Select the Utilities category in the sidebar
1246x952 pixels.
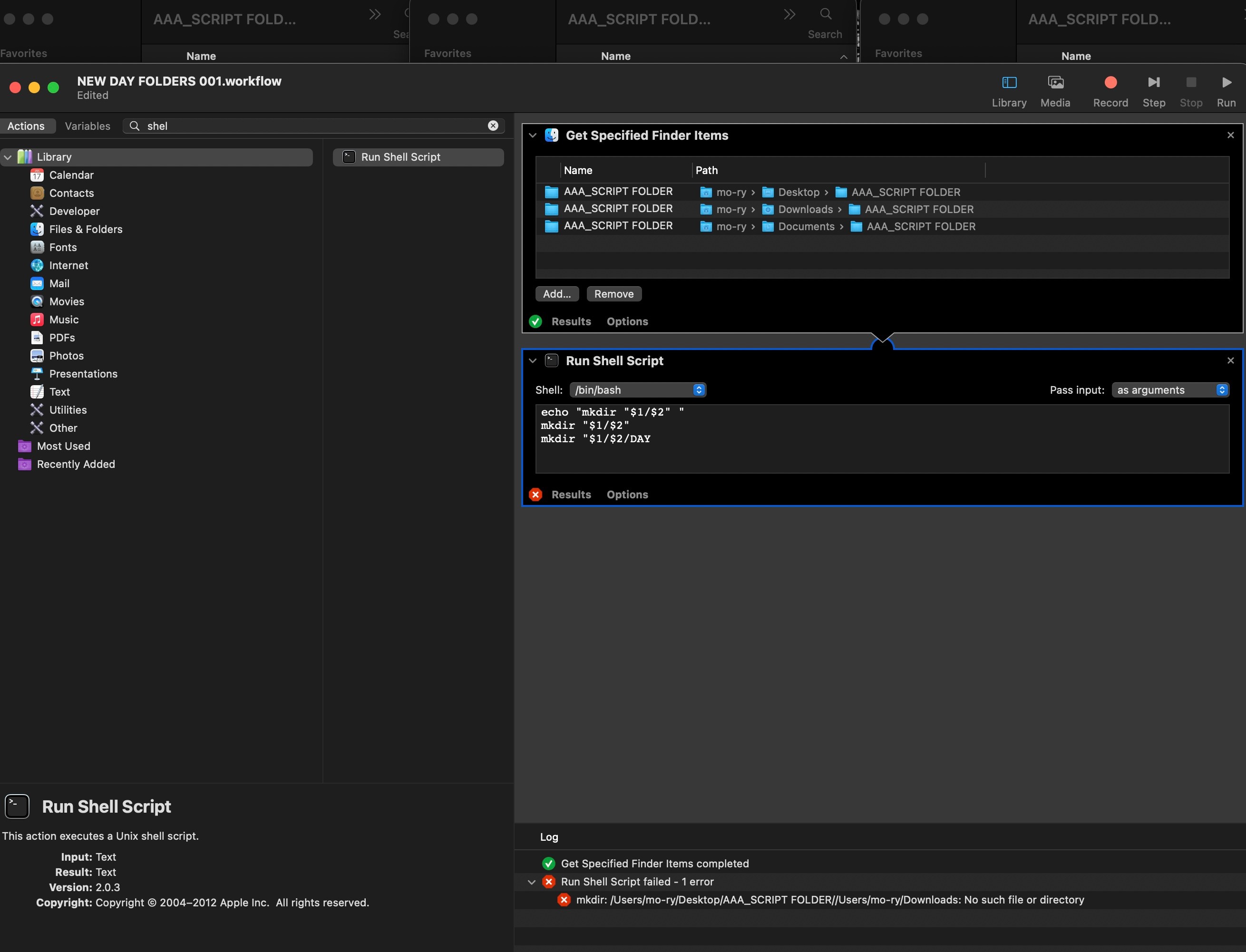68,410
